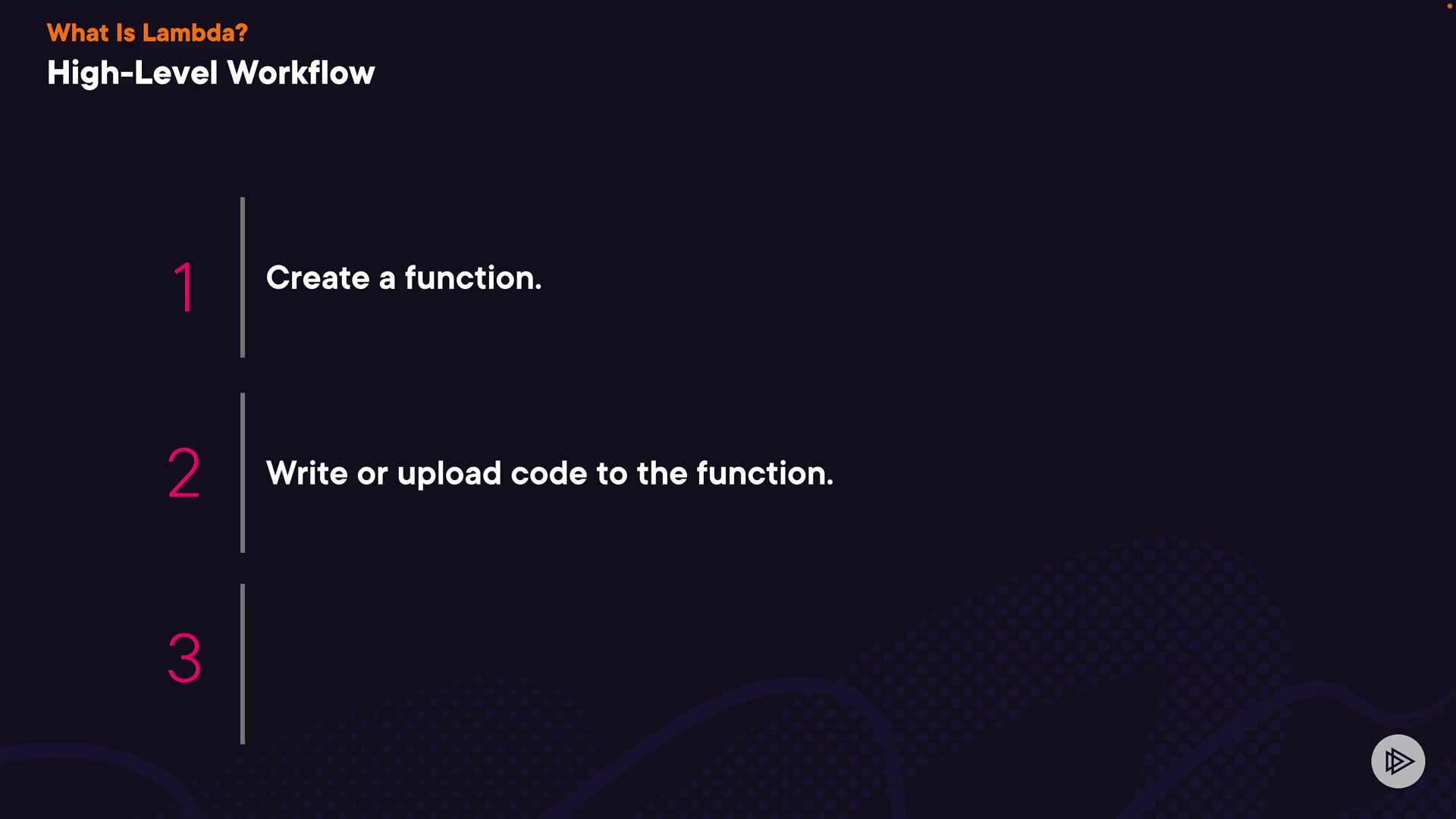
Task: Select the pink number 2 step marker
Action: [184, 473]
